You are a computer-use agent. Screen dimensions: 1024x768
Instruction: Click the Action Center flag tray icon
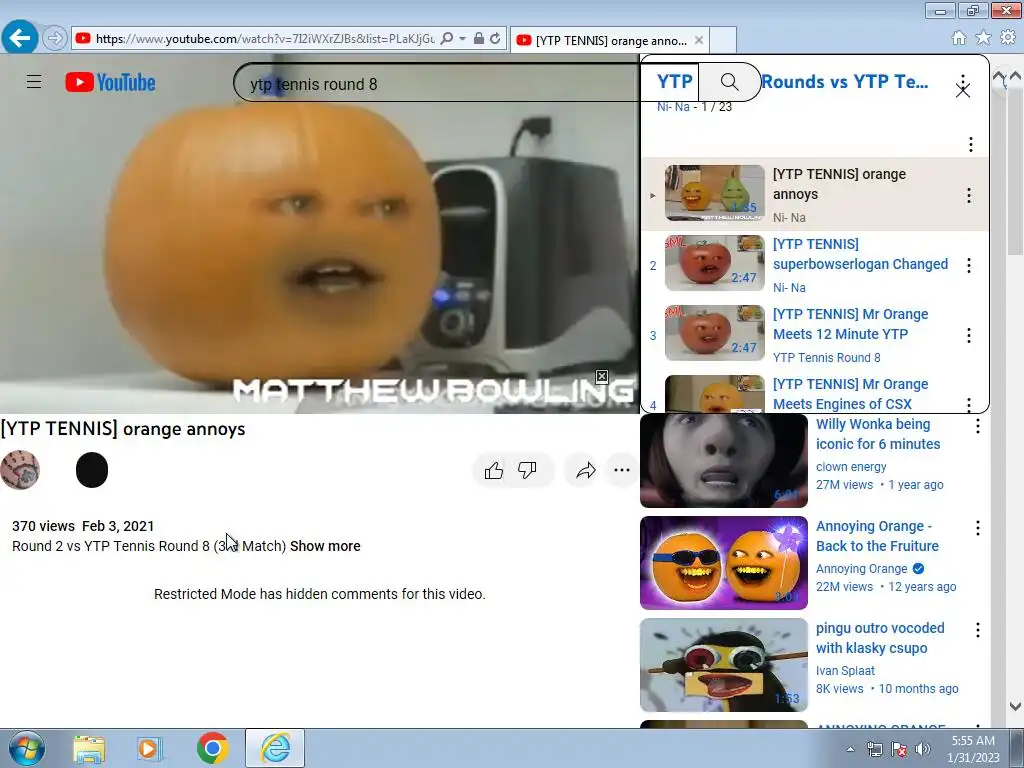click(x=899, y=749)
